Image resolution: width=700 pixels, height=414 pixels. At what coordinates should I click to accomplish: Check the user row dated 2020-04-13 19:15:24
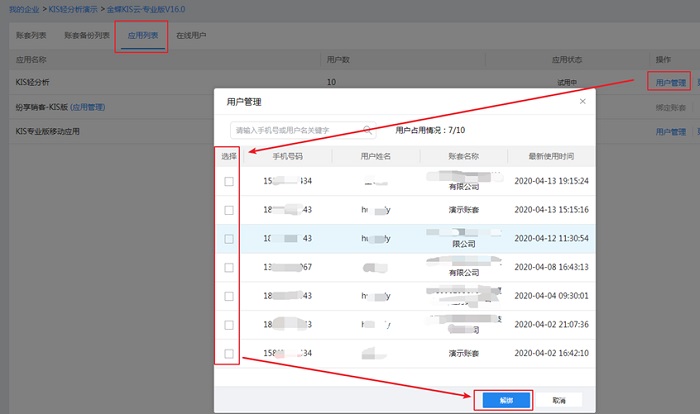pos(229,181)
